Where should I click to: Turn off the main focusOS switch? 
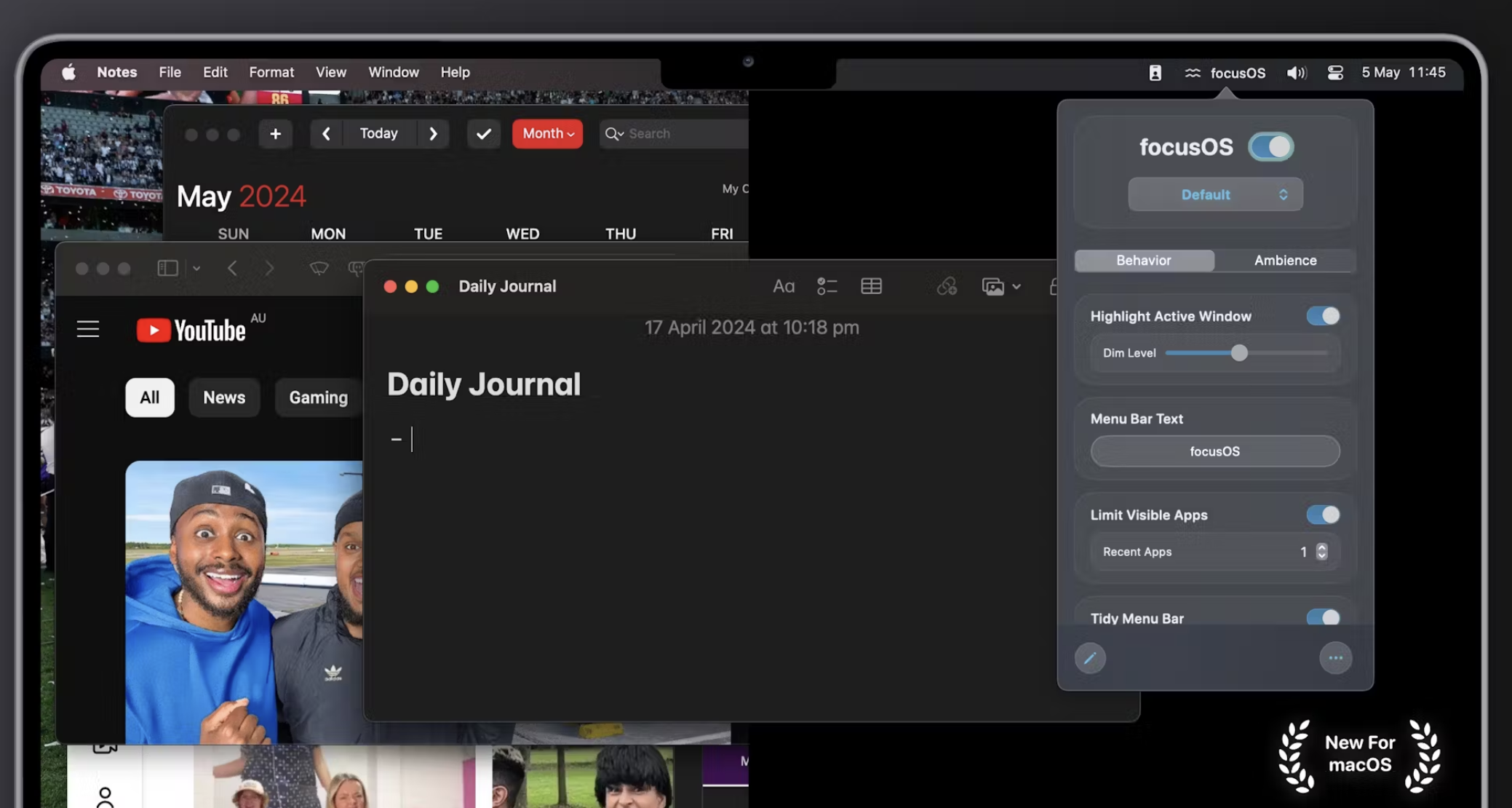[1270, 147]
